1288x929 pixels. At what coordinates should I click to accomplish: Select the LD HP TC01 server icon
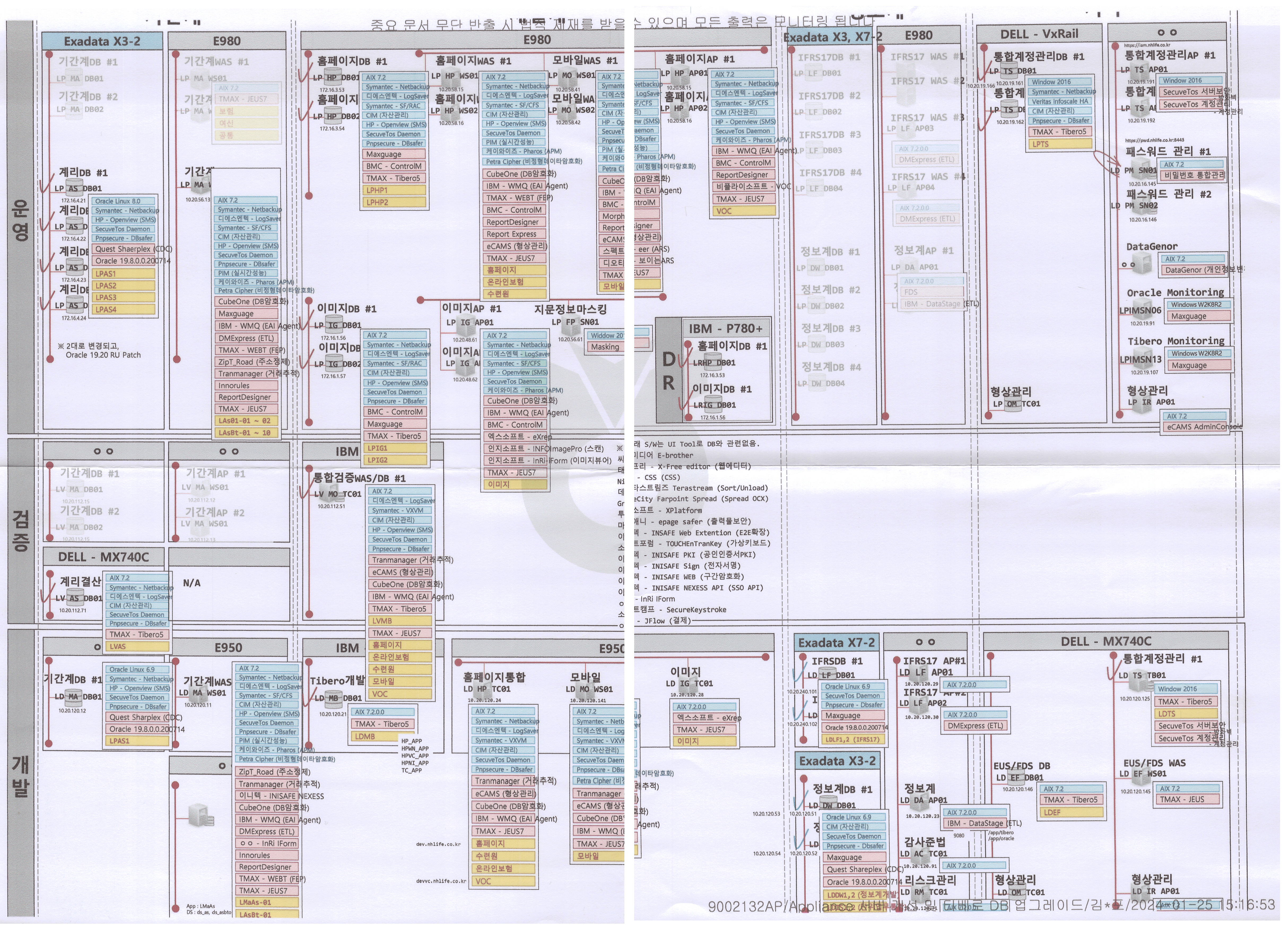(x=483, y=690)
